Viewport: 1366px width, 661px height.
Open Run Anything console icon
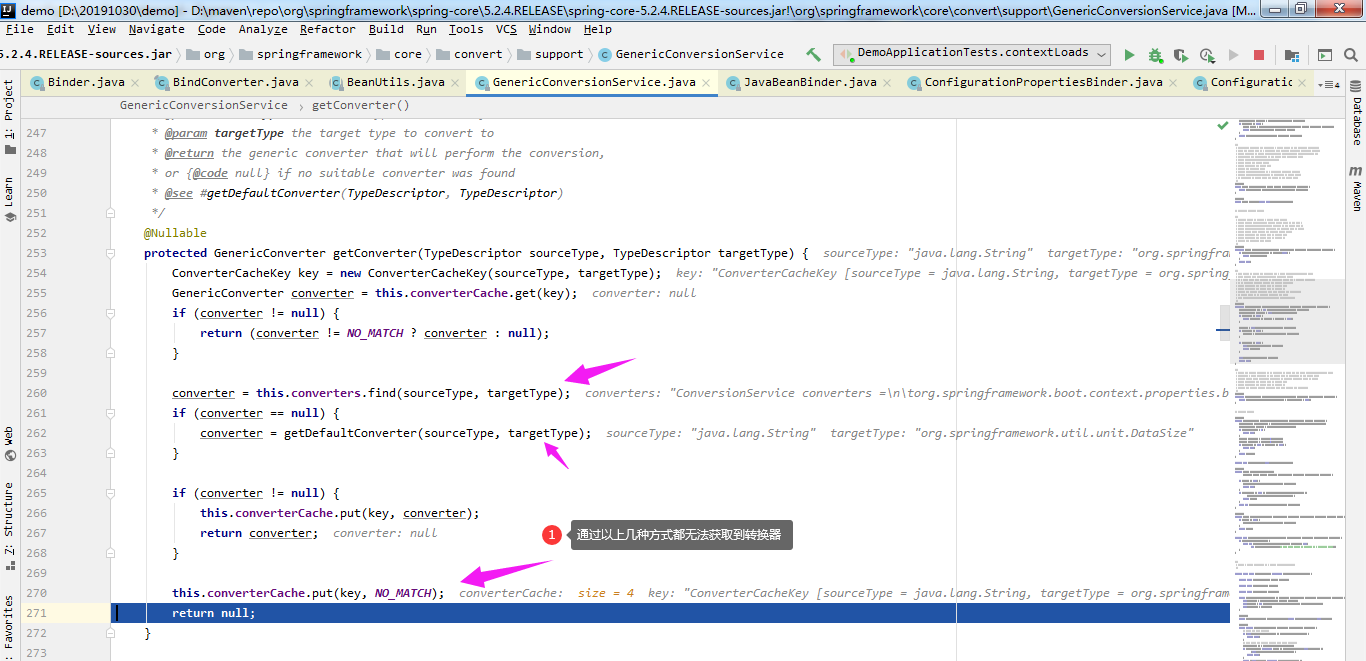pos(1324,55)
